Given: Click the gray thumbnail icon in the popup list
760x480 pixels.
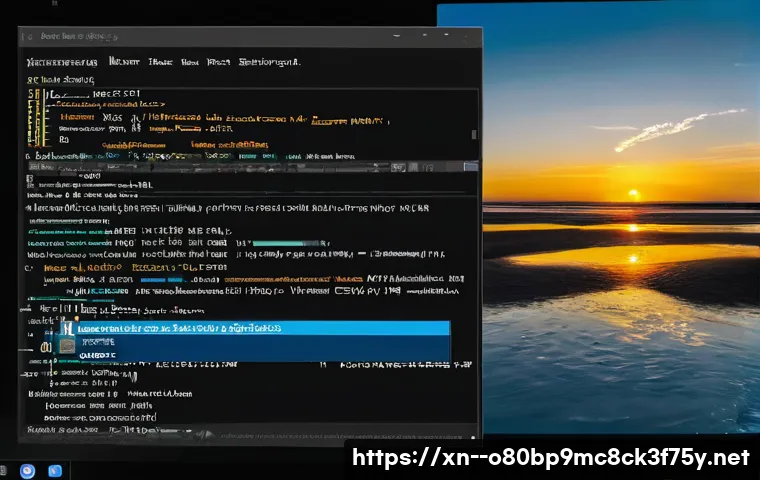Looking at the screenshot, I should click(67, 346).
